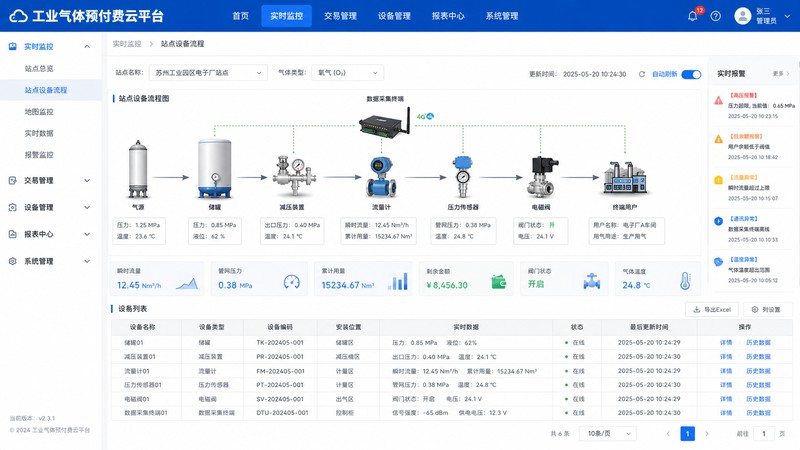Click page 1 pagination button

pyautogui.click(x=688, y=434)
